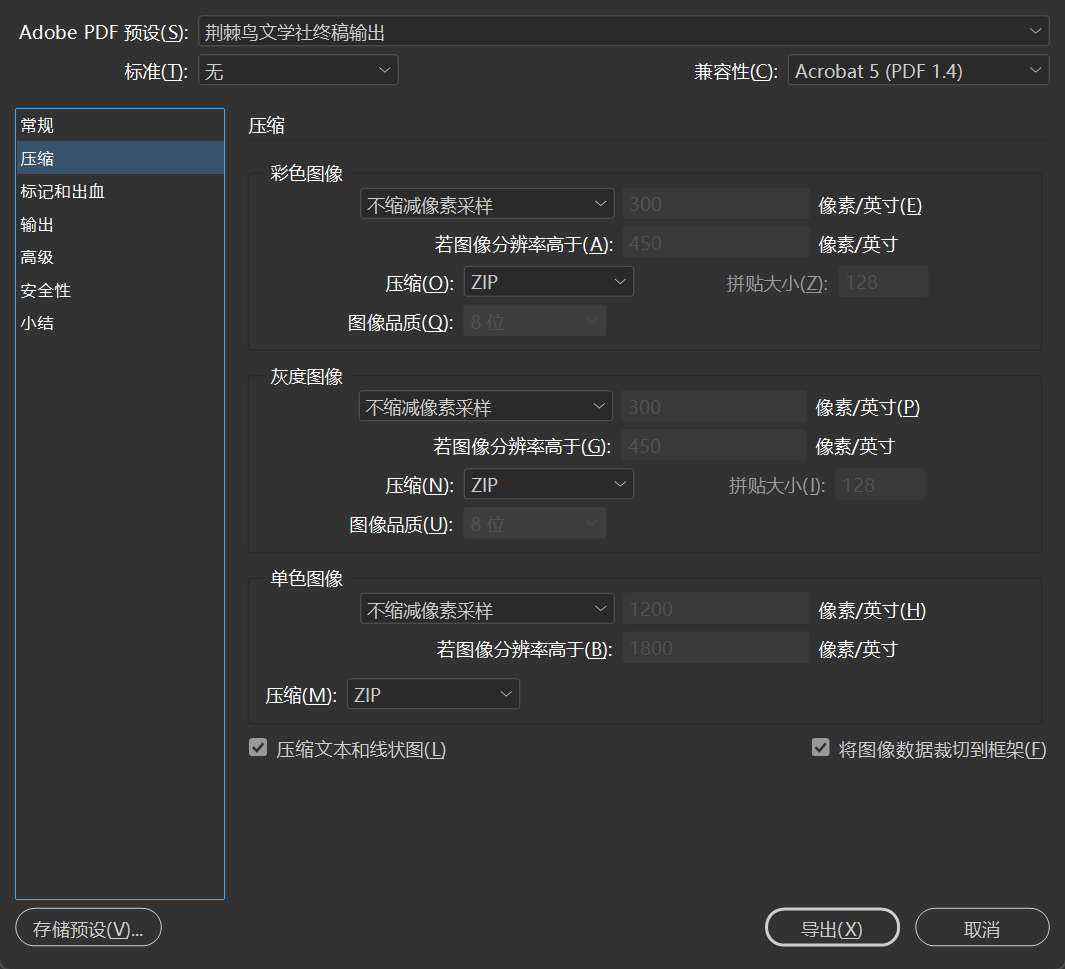The height and width of the screenshot is (969, 1065).
Task: Open 彩色图像 压缩 ZIP dropdown
Action: point(548,282)
